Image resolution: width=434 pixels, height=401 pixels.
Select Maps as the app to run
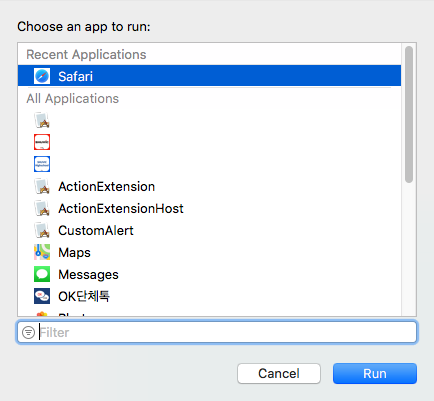coord(209,252)
